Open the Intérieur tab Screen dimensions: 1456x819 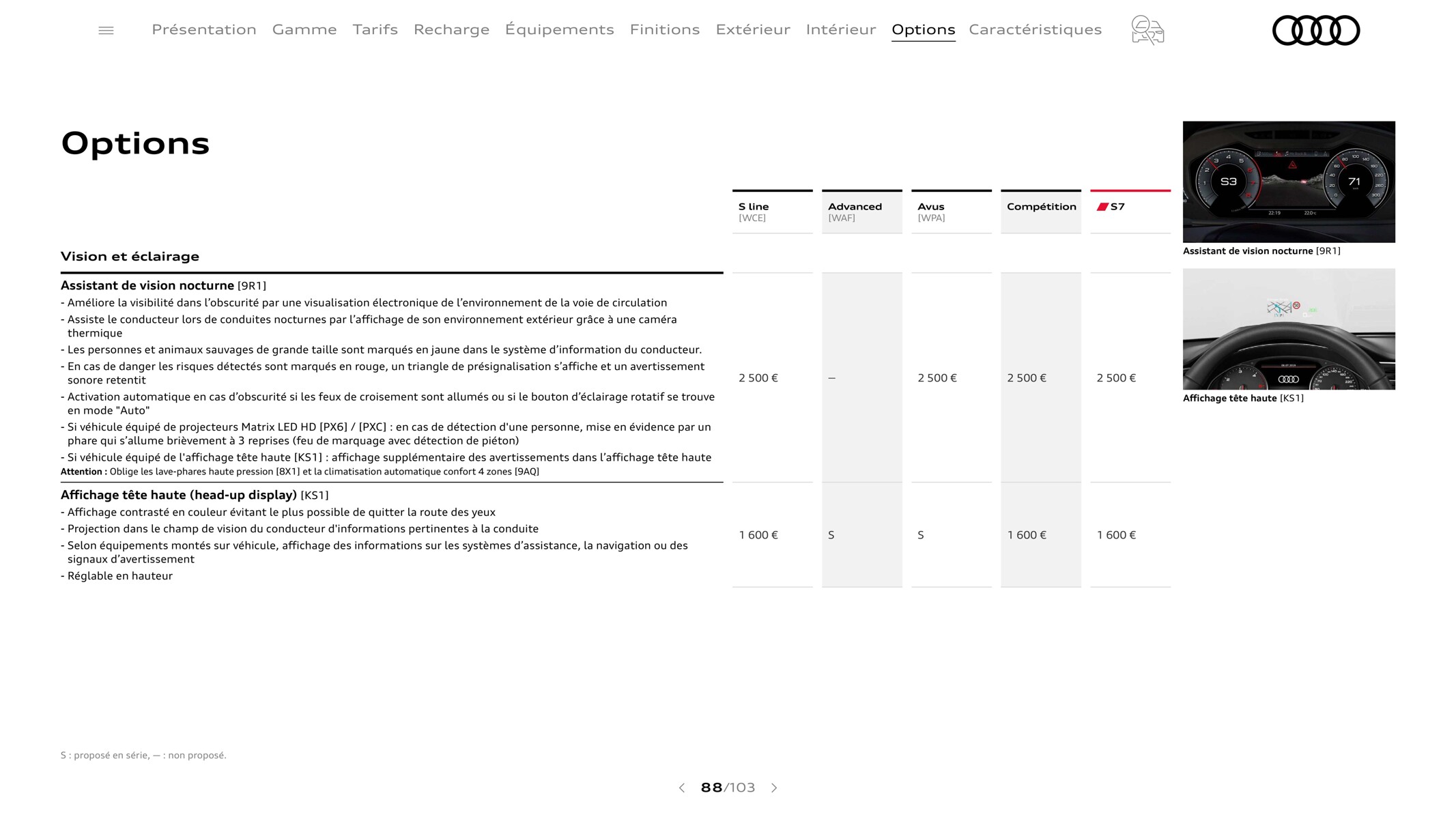(x=841, y=29)
